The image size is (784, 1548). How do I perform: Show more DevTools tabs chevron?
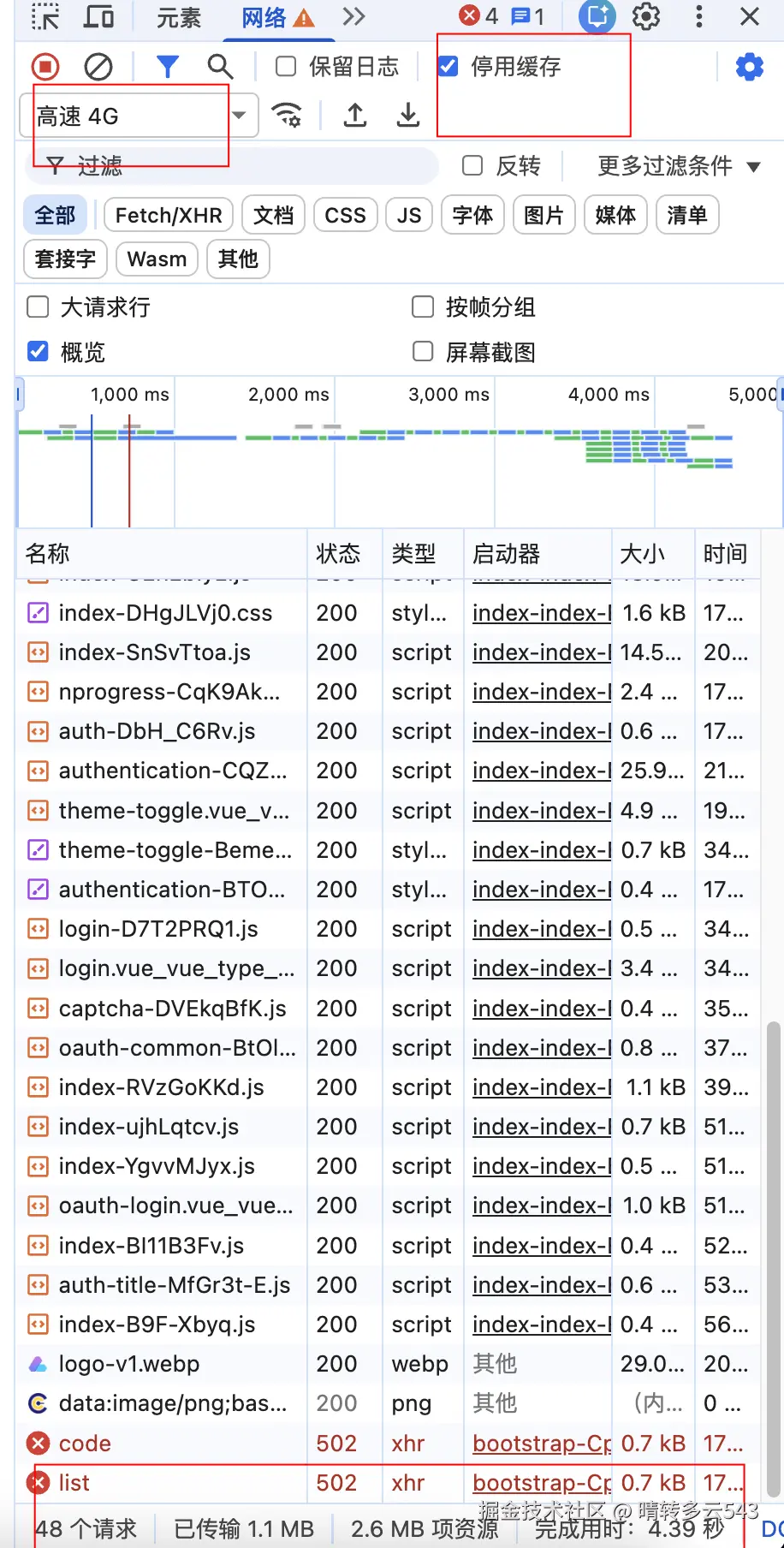click(353, 16)
